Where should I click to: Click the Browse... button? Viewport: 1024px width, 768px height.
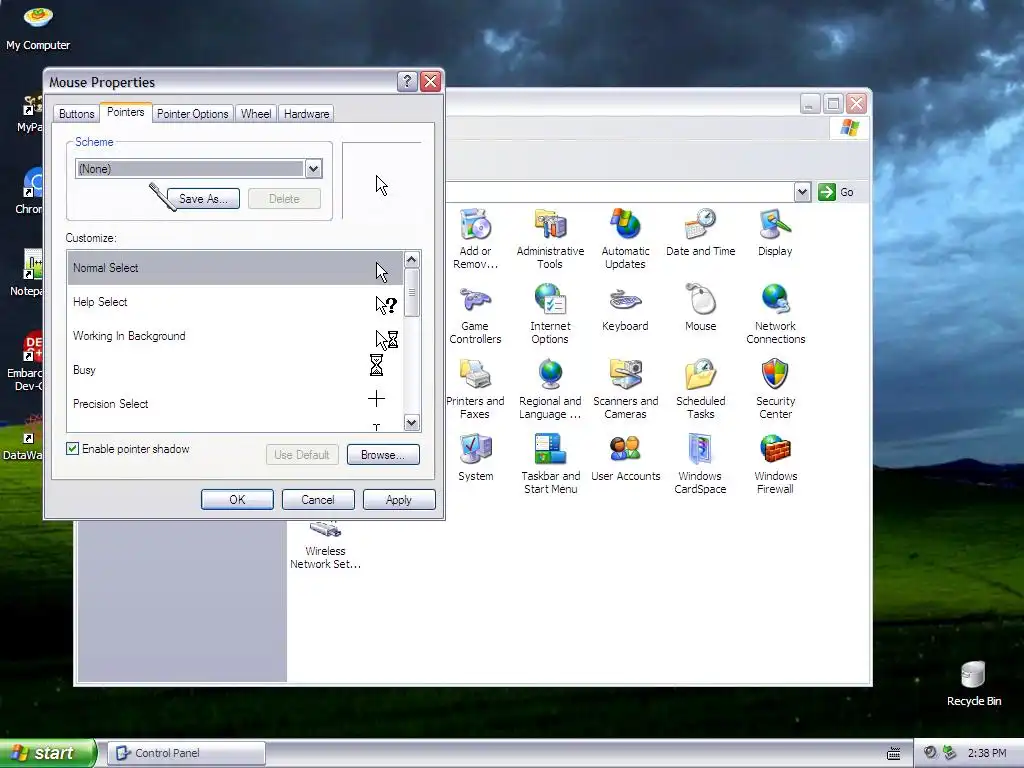point(383,455)
